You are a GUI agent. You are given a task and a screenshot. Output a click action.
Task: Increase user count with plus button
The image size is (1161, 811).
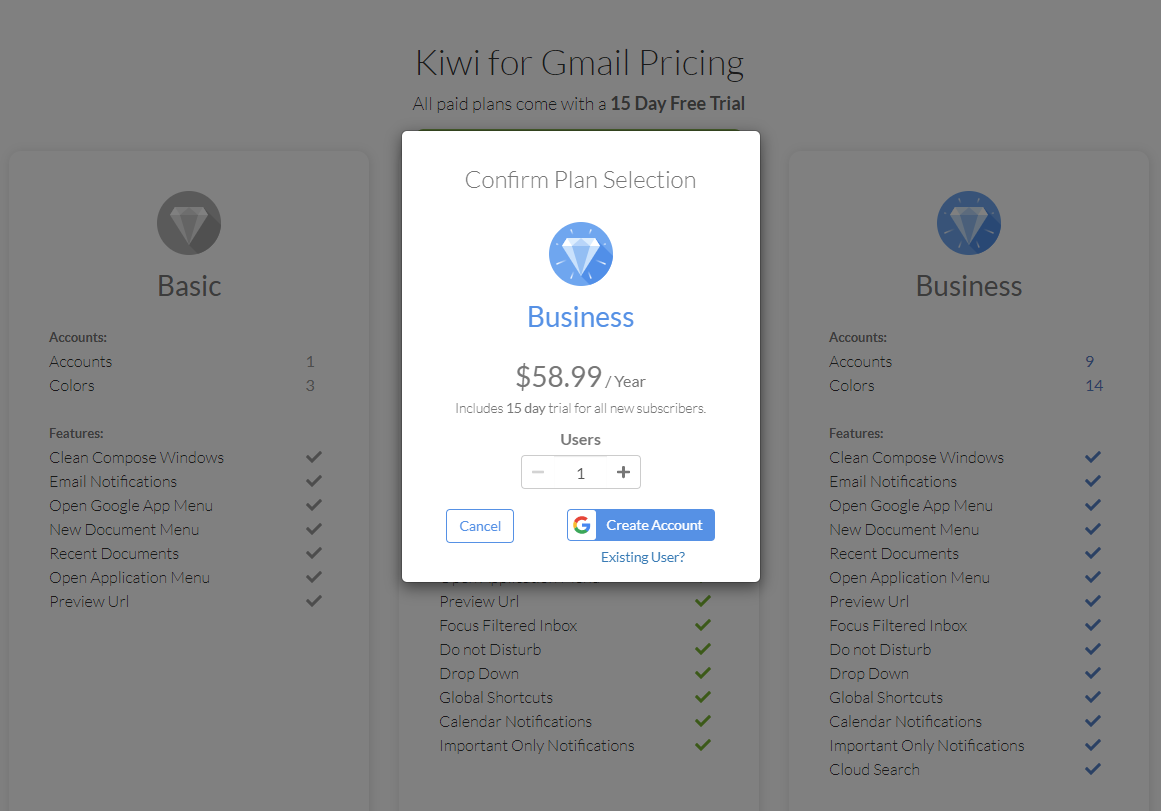623,472
